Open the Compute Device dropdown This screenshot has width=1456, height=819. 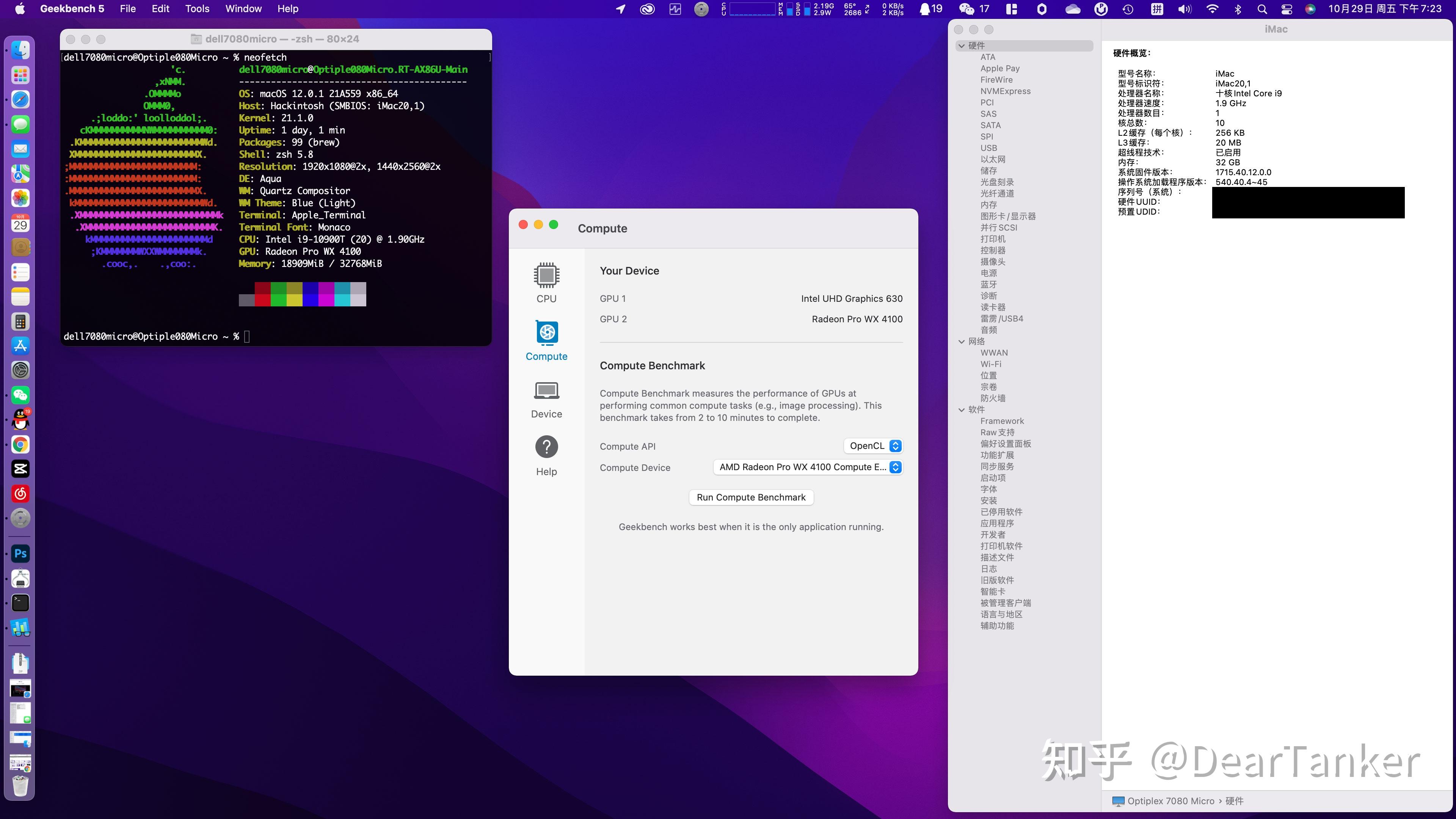coord(808,467)
